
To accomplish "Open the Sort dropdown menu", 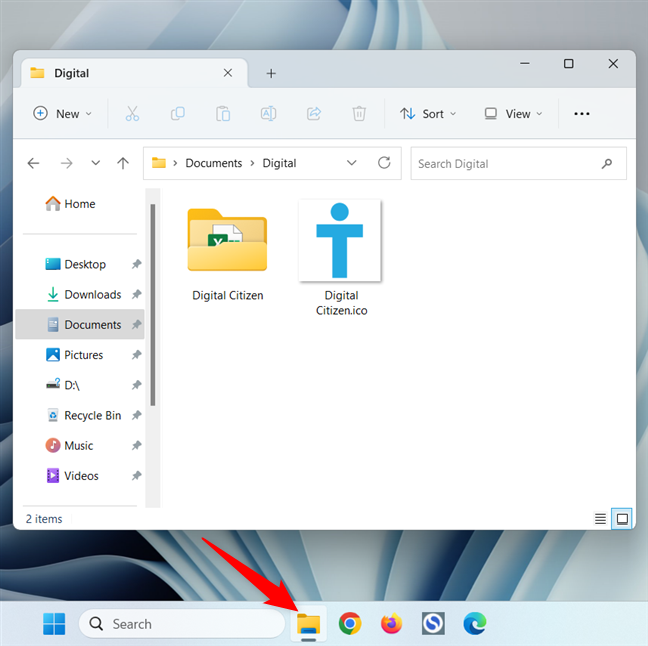I will [428, 114].
